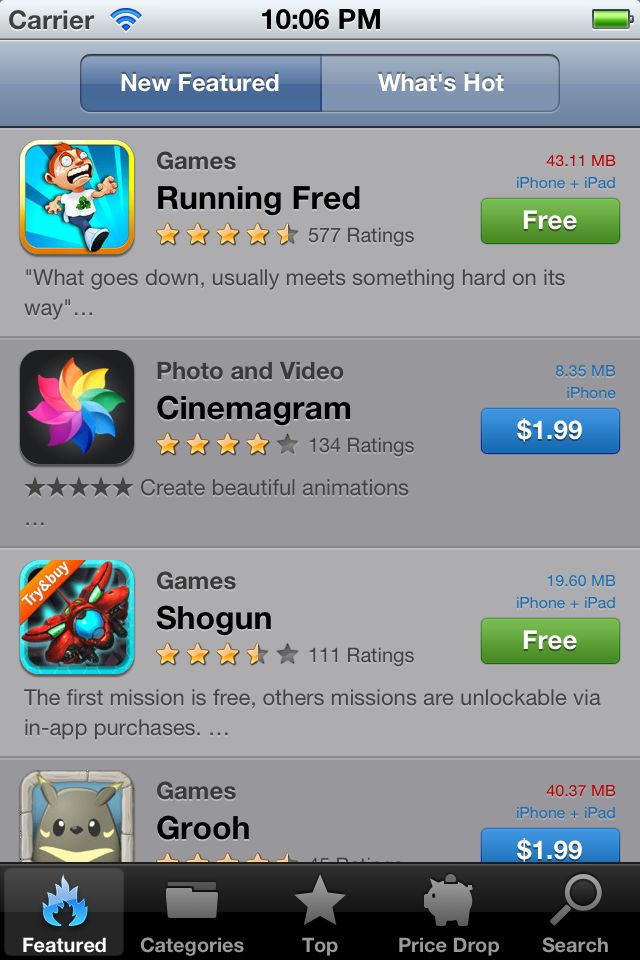
Task: Switch to the What's Hot segment
Action: (440, 83)
